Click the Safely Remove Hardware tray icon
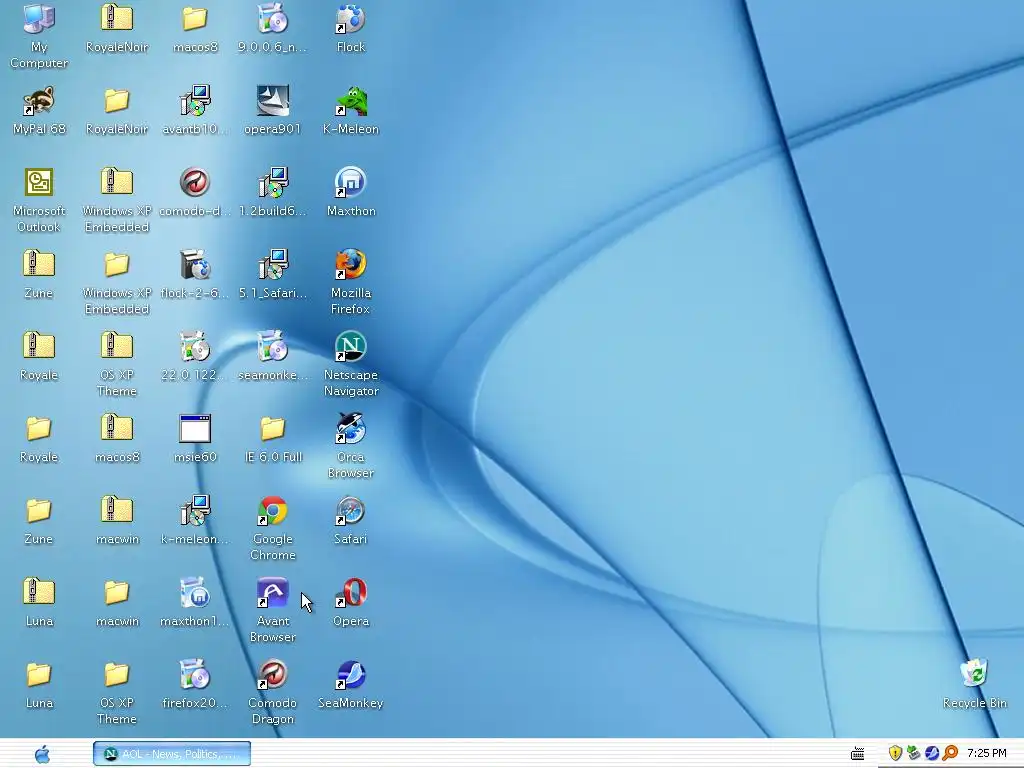This screenshot has height=768, width=1024. click(x=913, y=754)
